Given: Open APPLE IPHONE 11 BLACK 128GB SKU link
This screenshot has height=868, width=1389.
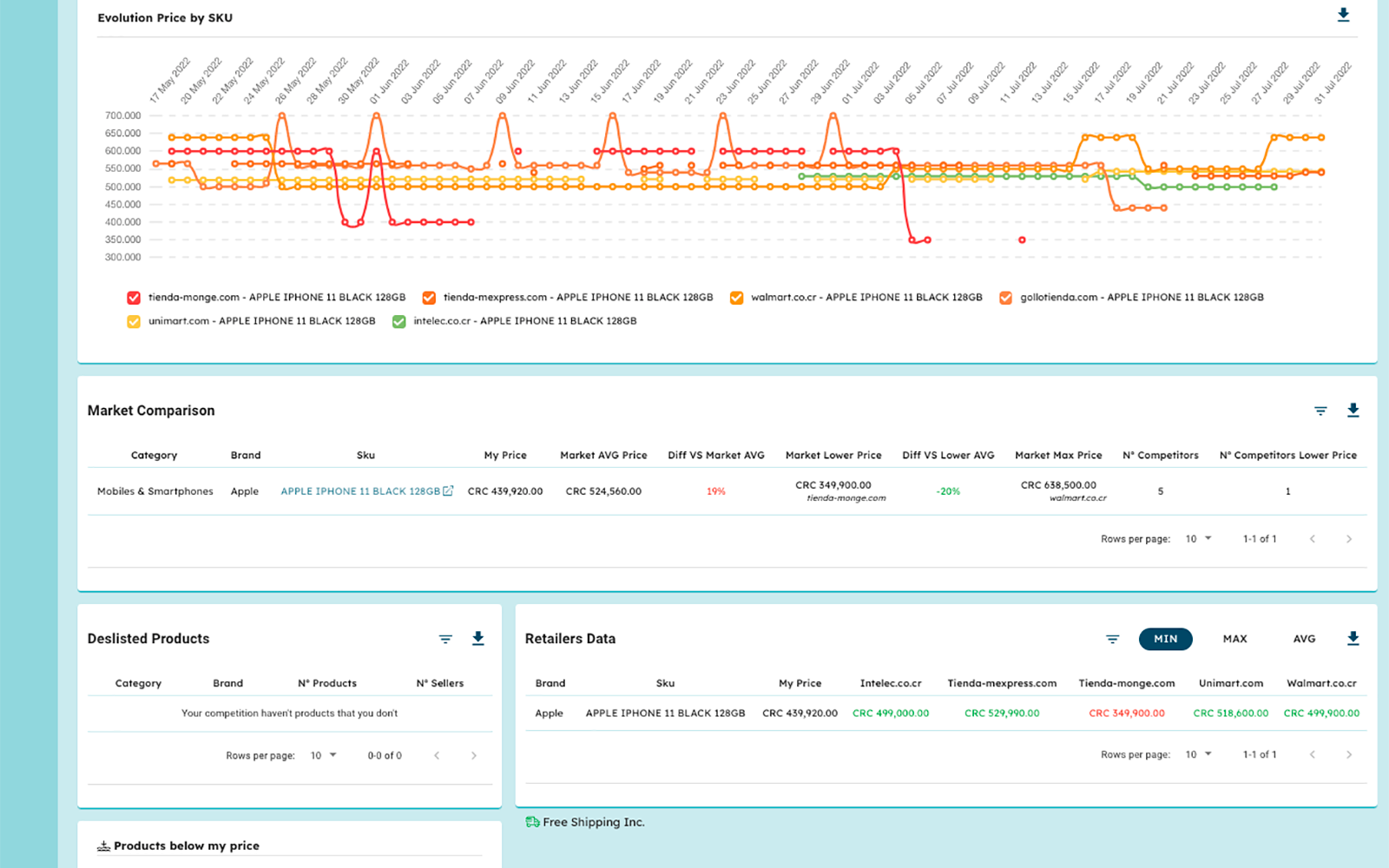Looking at the screenshot, I should pyautogui.click(x=360, y=491).
